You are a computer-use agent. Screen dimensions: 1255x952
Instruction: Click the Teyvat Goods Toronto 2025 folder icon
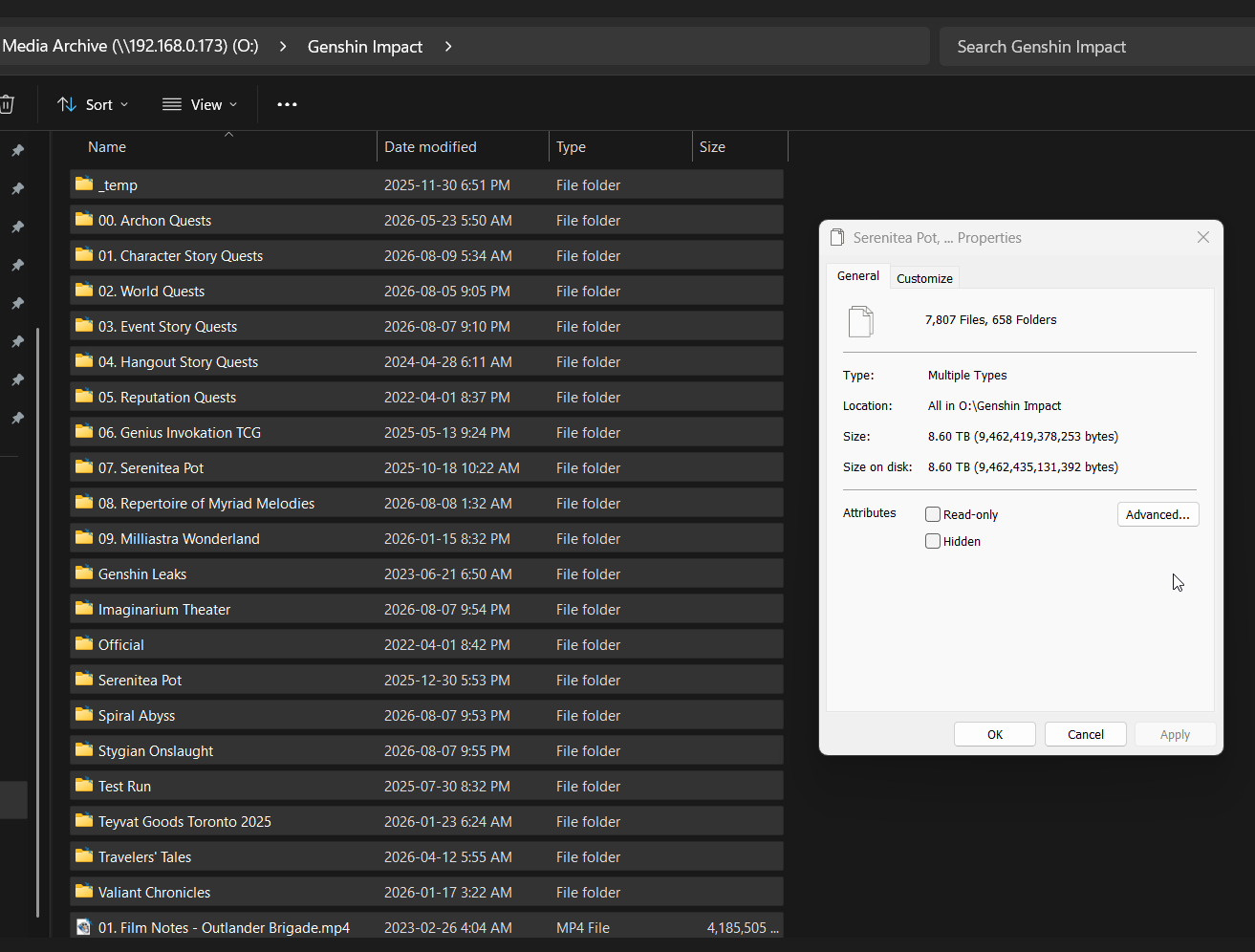[x=84, y=820]
